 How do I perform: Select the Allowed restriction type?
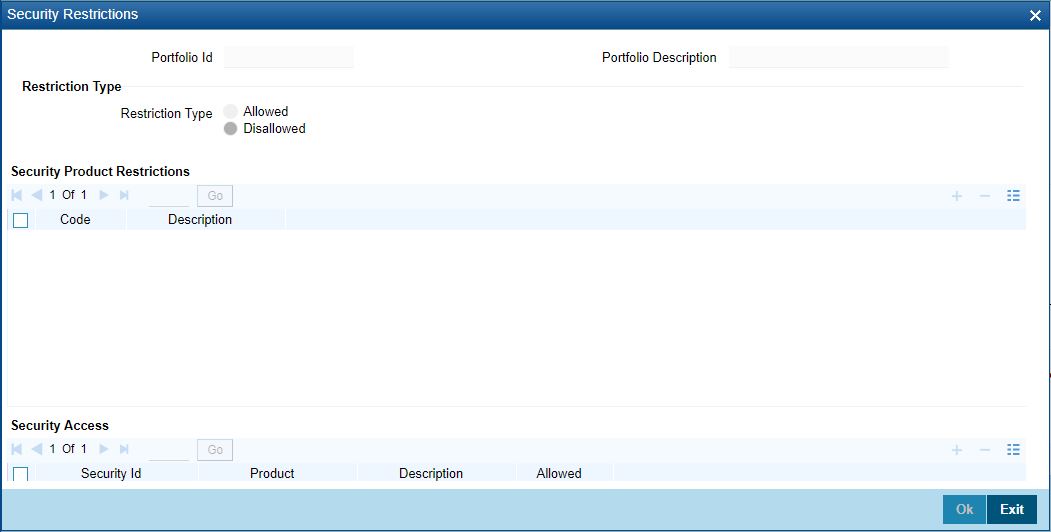click(x=231, y=112)
